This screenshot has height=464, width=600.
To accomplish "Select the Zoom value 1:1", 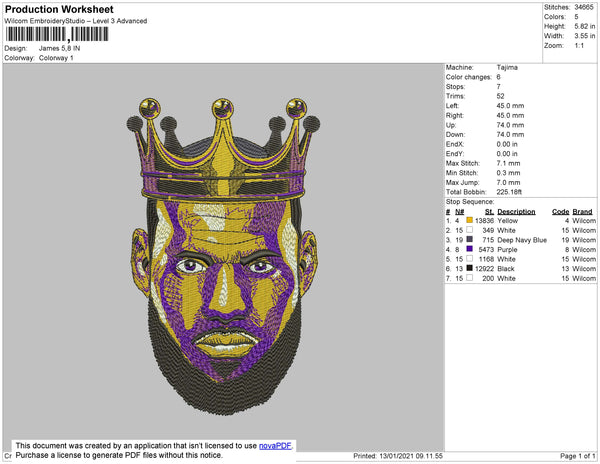I will click(579, 46).
